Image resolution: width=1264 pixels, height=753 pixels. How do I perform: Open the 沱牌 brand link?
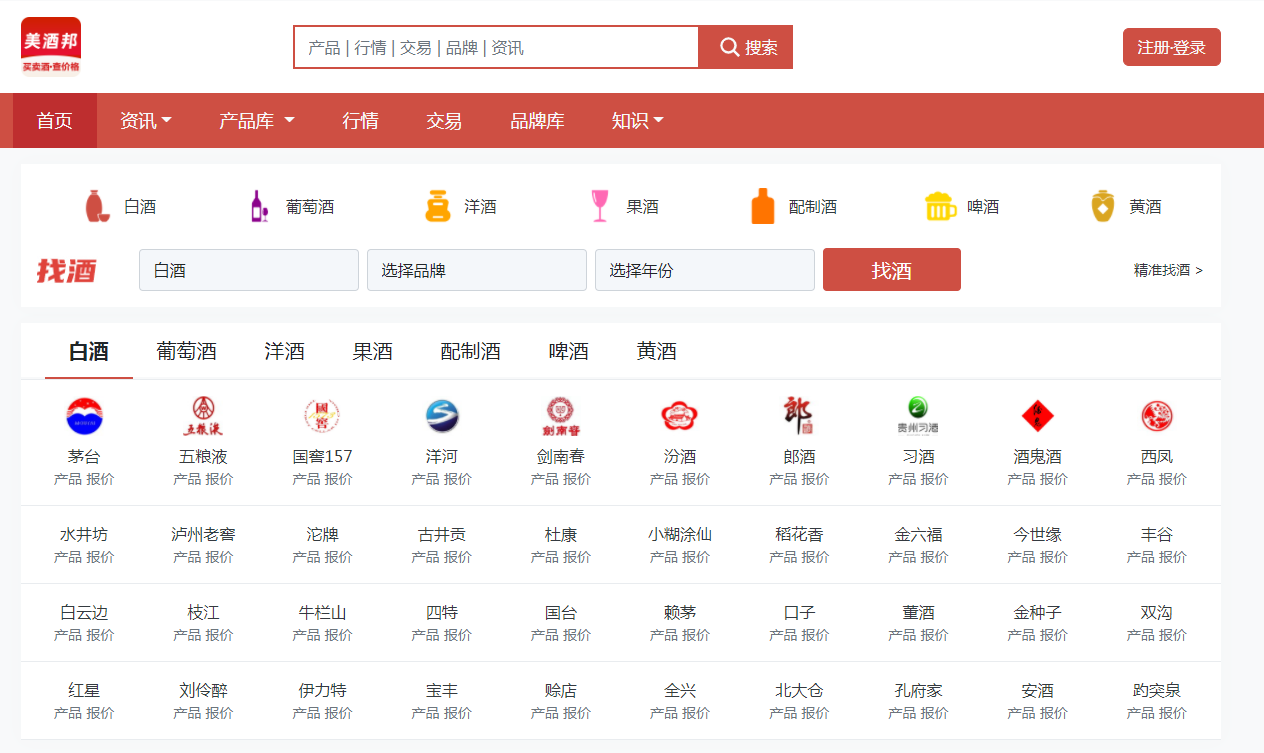coord(322,535)
